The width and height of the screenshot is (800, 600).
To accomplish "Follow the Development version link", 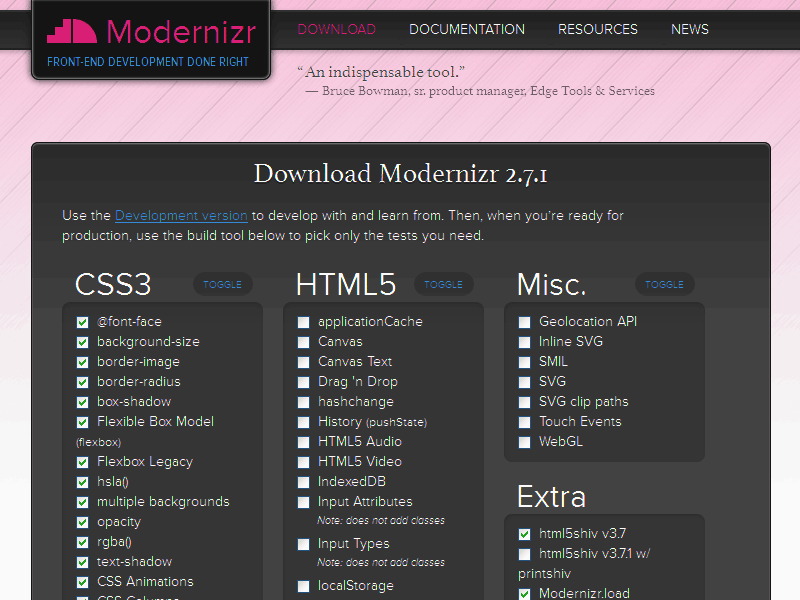I will 181,215.
